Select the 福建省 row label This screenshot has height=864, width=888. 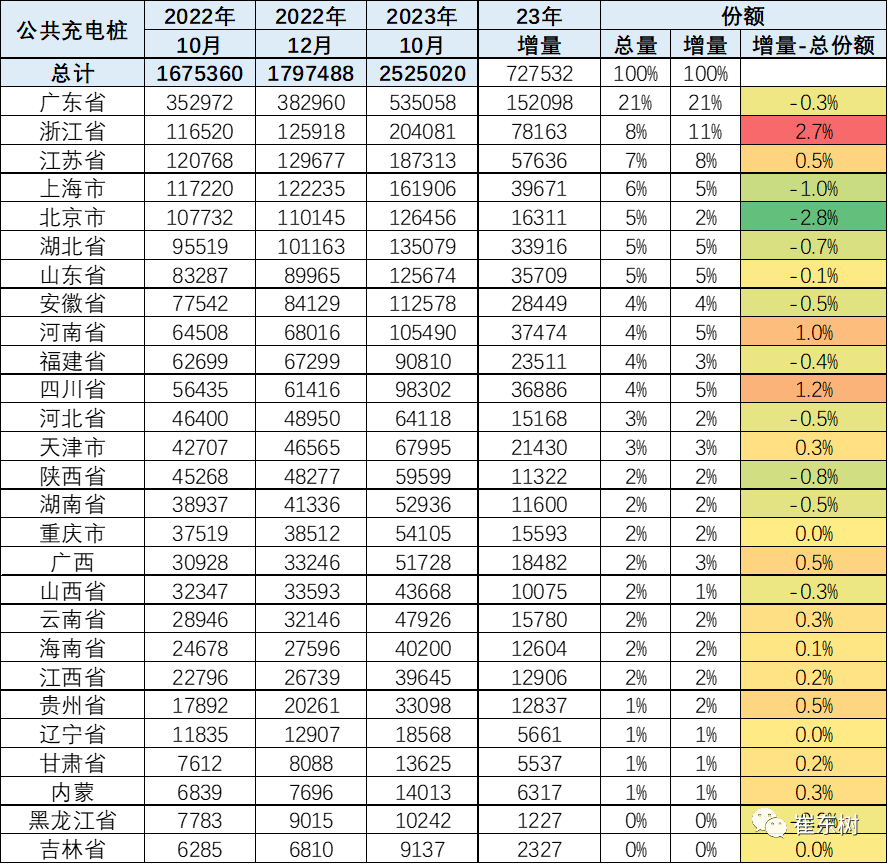point(72,361)
